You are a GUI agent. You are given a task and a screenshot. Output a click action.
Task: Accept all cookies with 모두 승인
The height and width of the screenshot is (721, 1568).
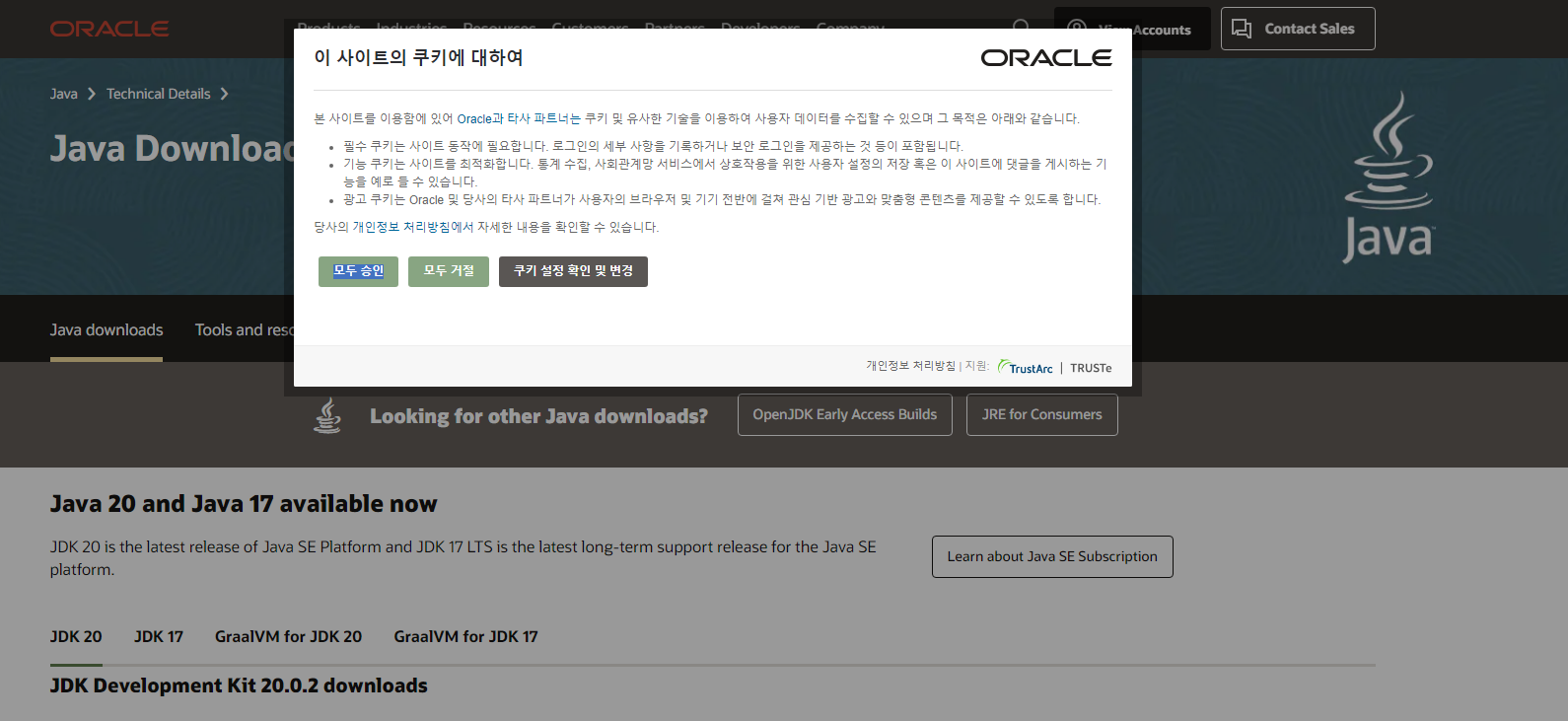tap(358, 271)
